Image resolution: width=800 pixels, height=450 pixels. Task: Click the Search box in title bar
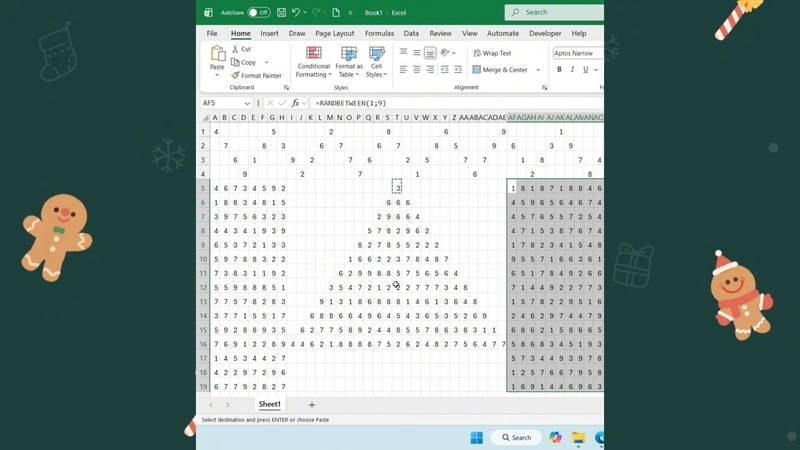pos(554,12)
